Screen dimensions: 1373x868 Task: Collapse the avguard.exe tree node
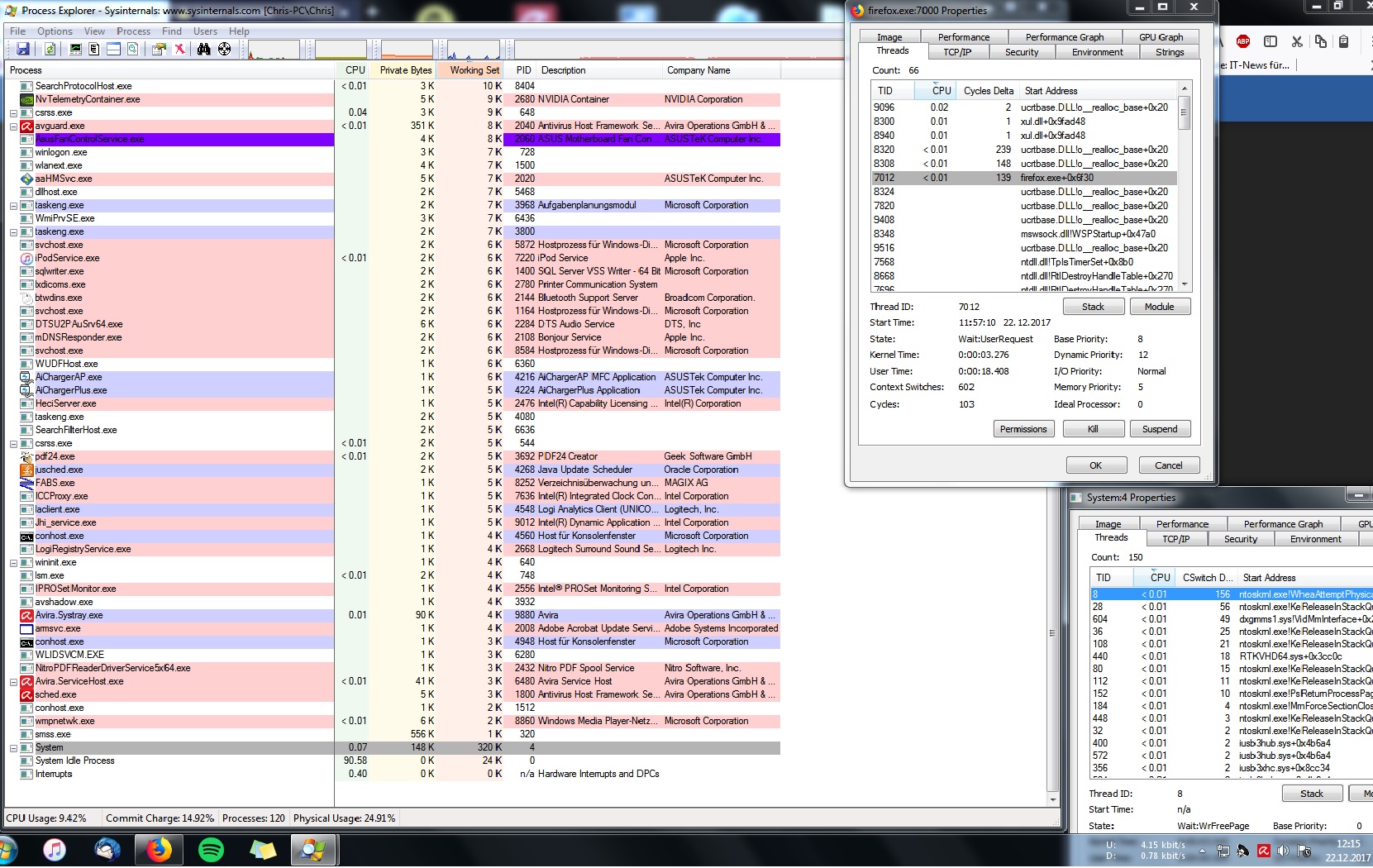pos(13,126)
